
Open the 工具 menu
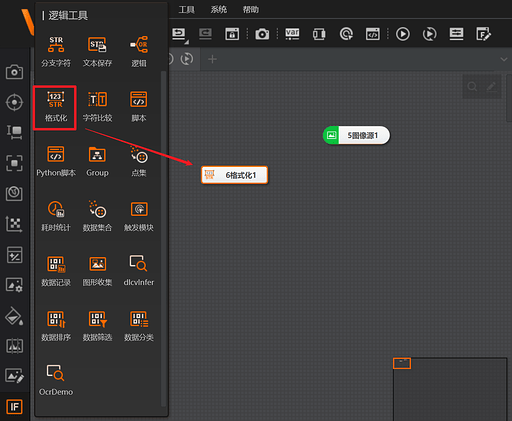(x=186, y=9)
